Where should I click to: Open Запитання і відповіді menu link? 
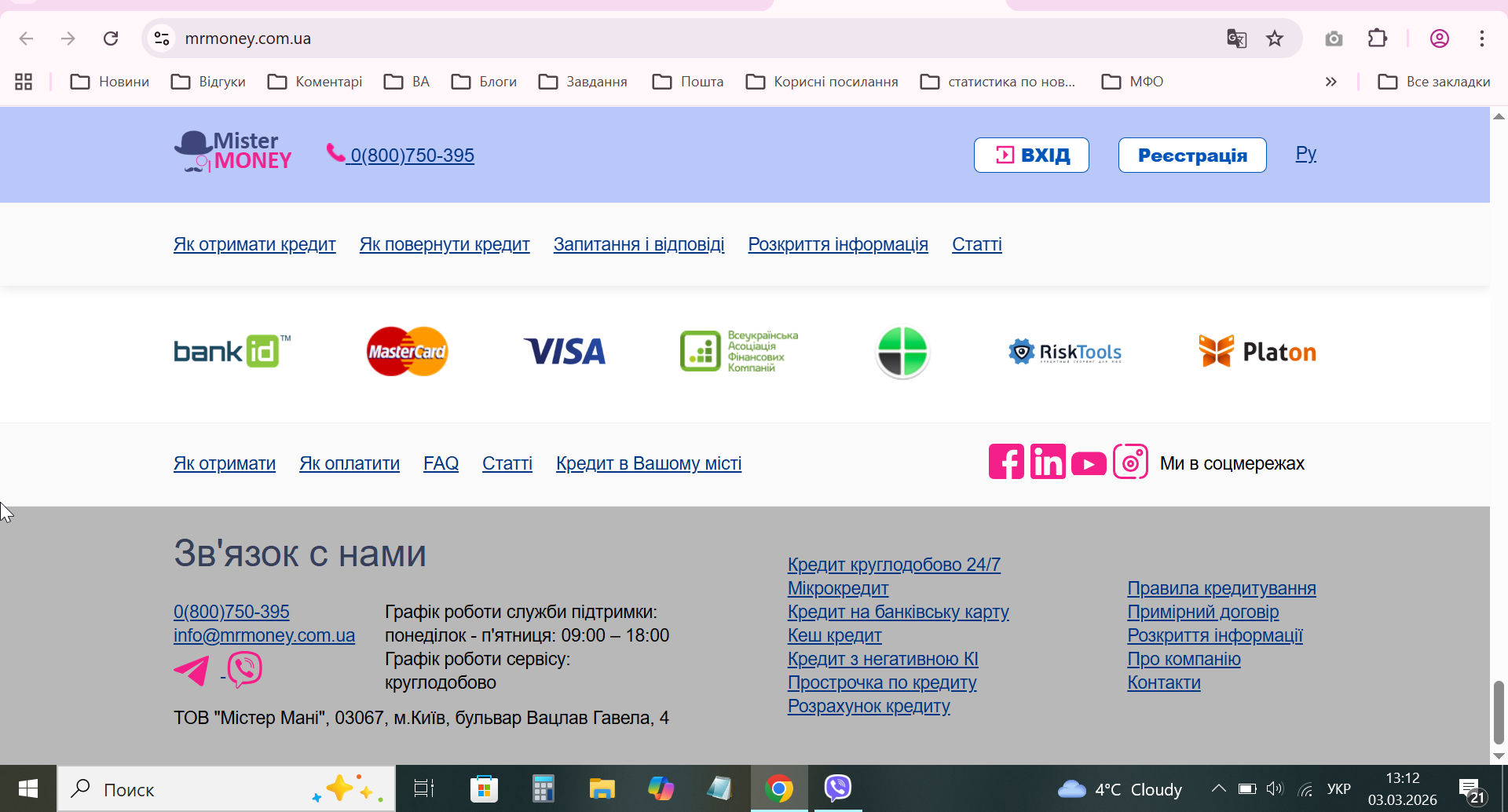(639, 244)
